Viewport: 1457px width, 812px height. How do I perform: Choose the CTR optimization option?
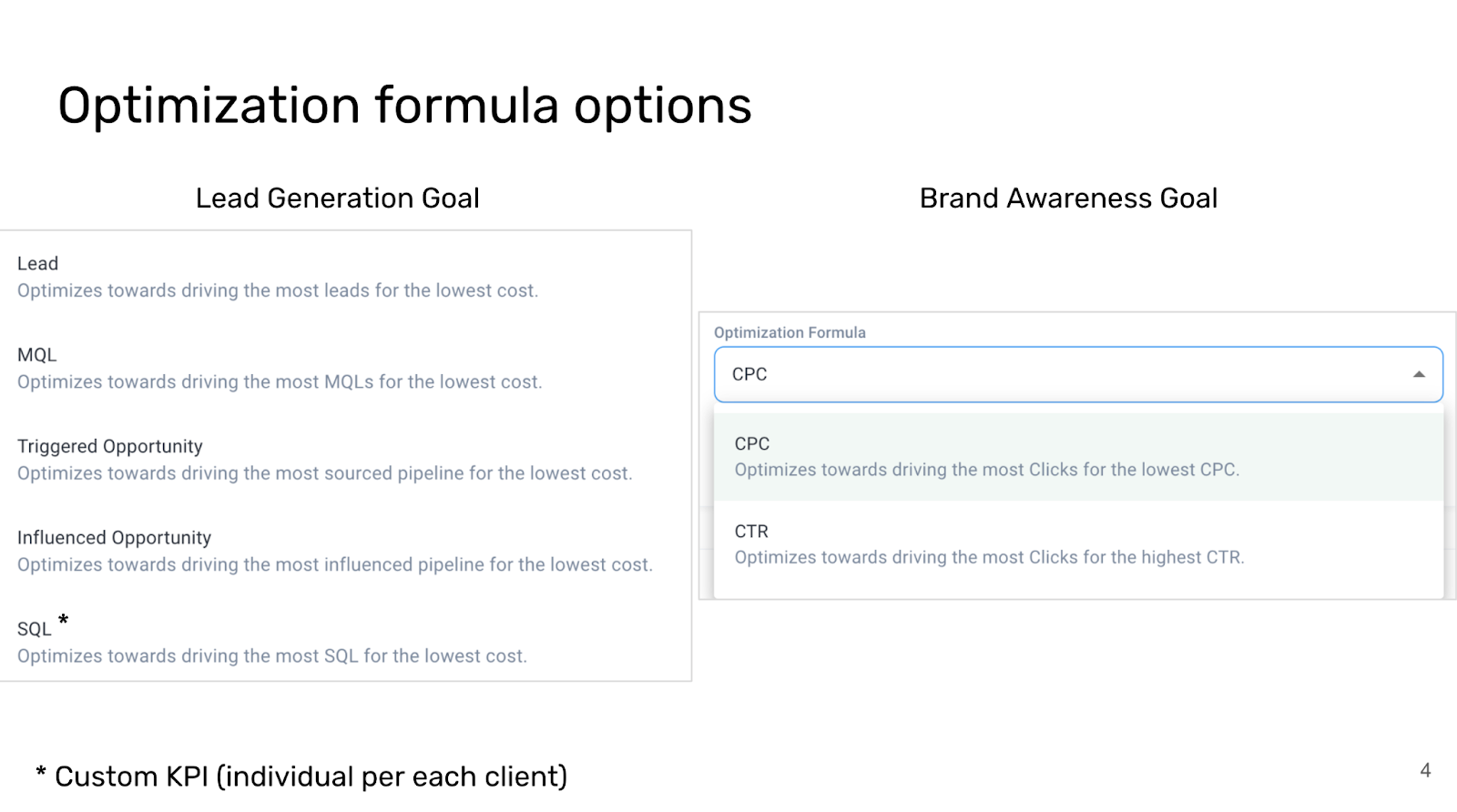(1078, 544)
